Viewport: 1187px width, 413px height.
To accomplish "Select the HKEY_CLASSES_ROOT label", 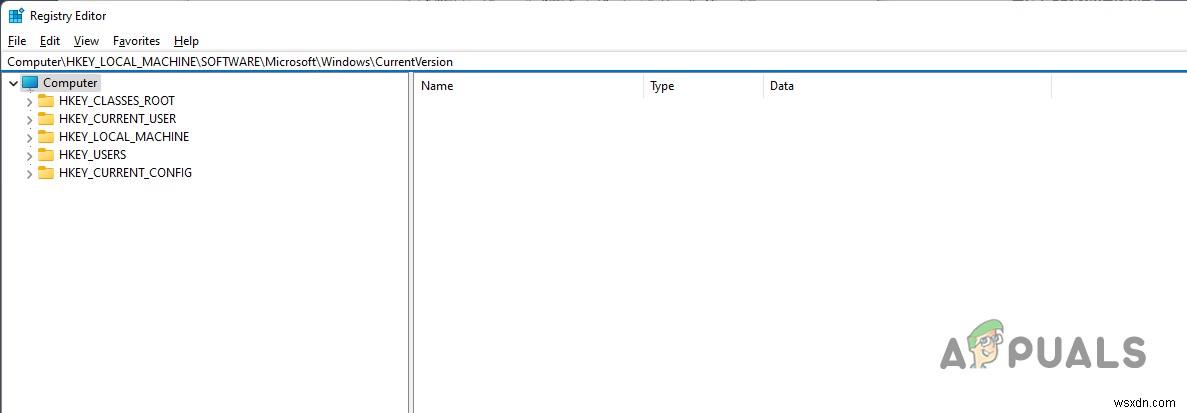I will [x=117, y=101].
